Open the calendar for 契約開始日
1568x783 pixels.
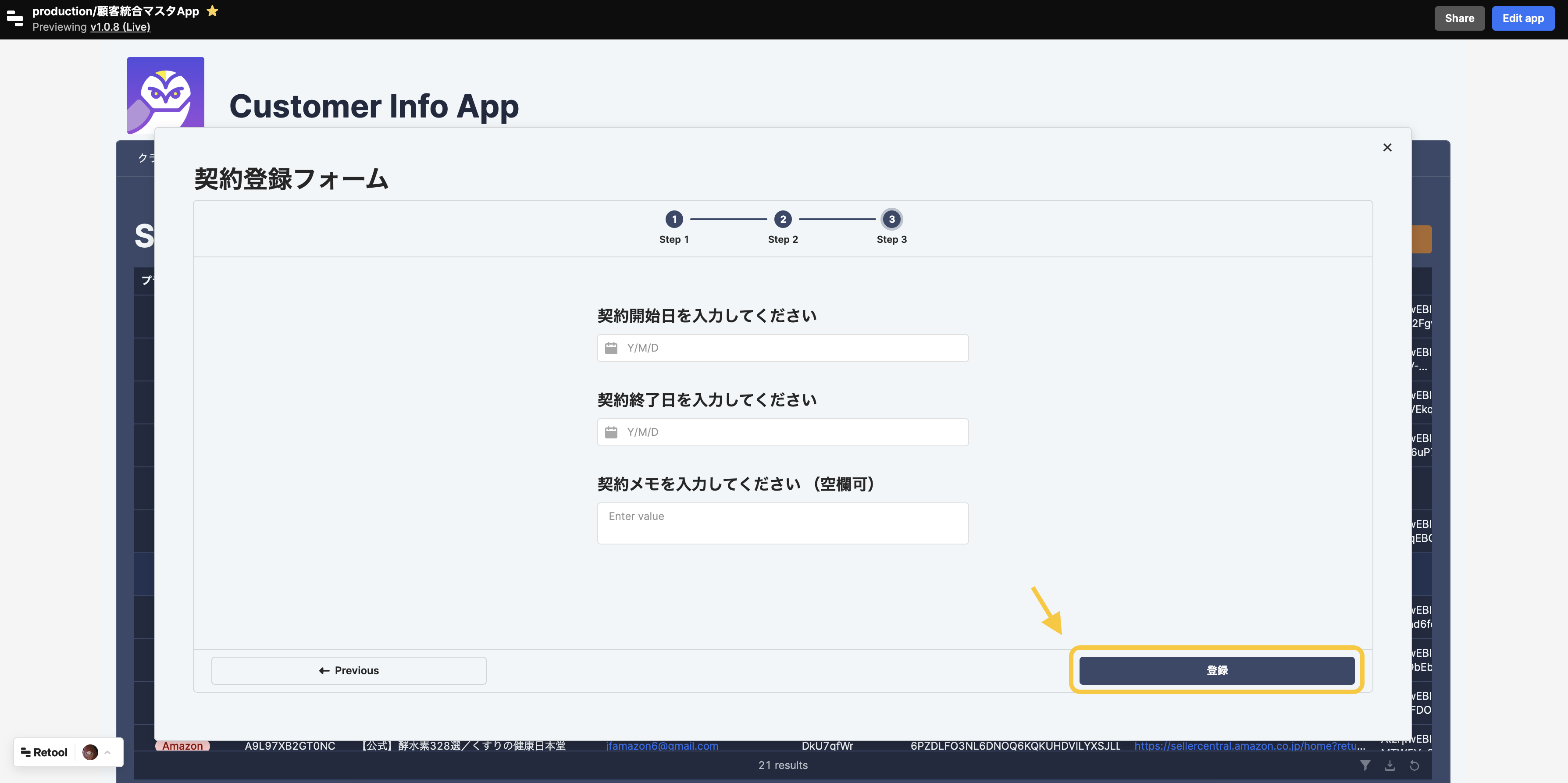coord(612,348)
